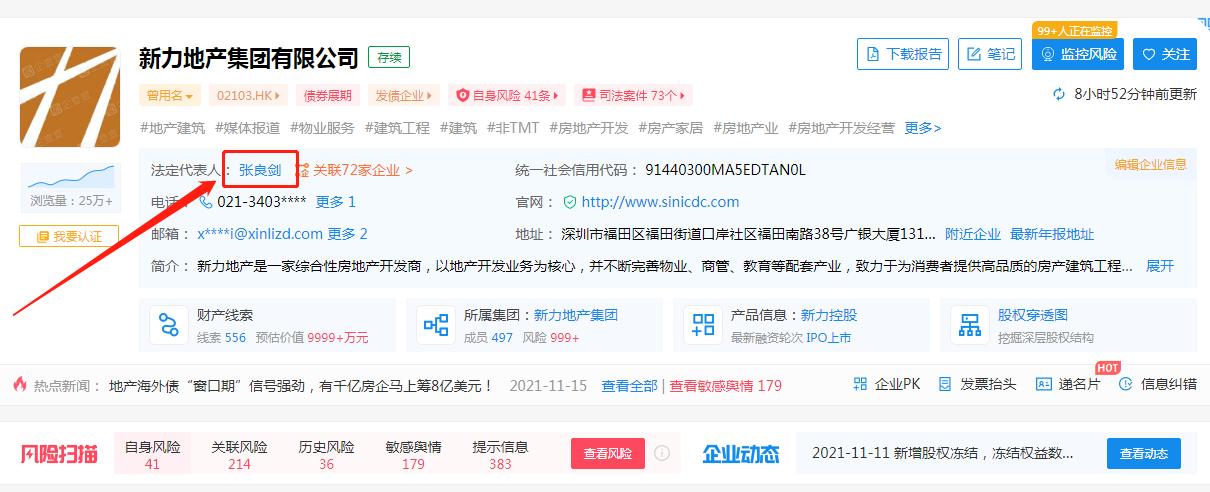Click the #房地产开发 hashtag

589,128
